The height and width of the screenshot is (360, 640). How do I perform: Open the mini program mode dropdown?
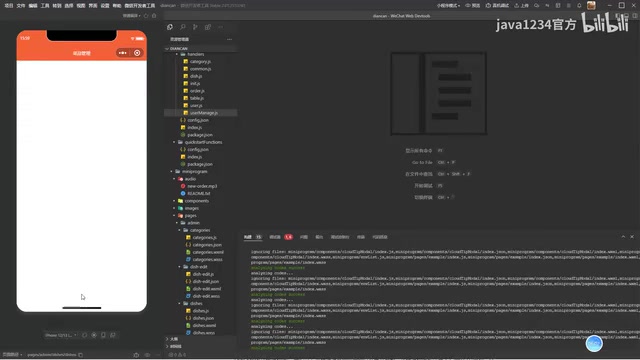coord(449,6)
